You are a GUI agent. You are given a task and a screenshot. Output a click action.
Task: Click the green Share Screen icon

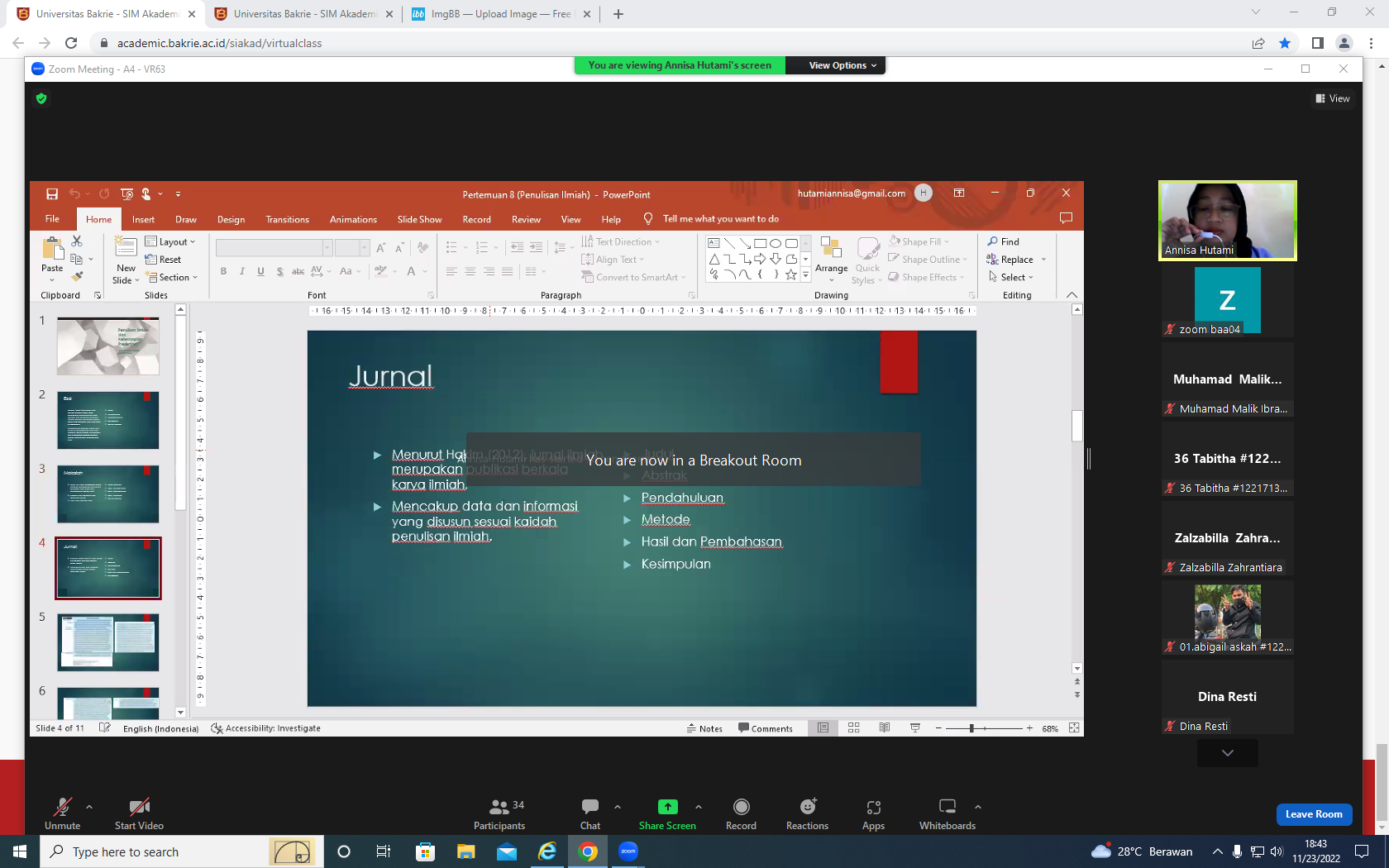(667, 807)
